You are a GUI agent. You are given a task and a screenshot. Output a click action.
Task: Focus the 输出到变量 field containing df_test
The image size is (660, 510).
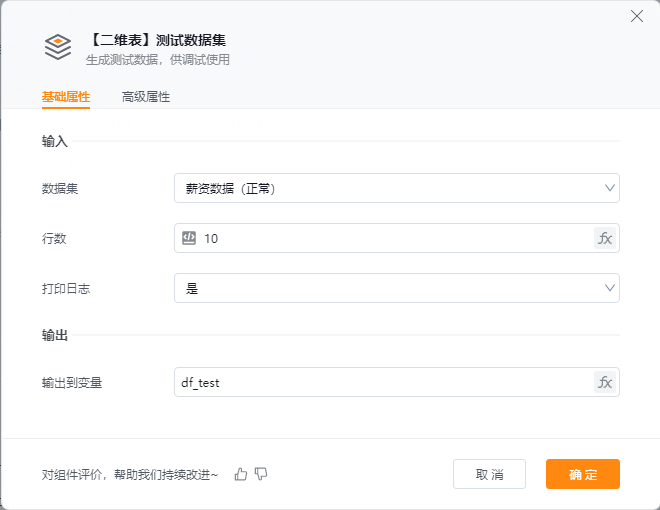coord(385,382)
